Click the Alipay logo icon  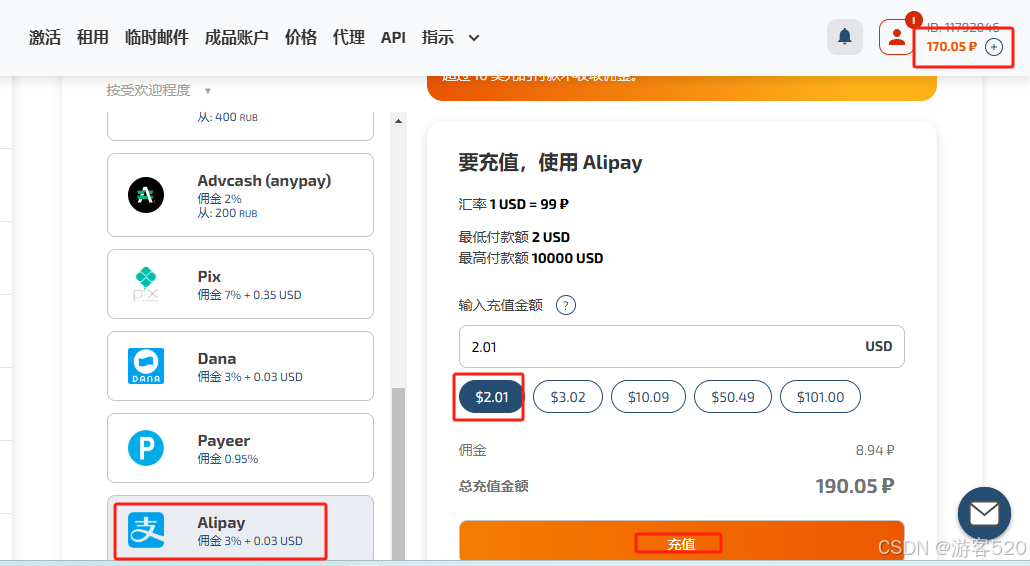point(146,530)
